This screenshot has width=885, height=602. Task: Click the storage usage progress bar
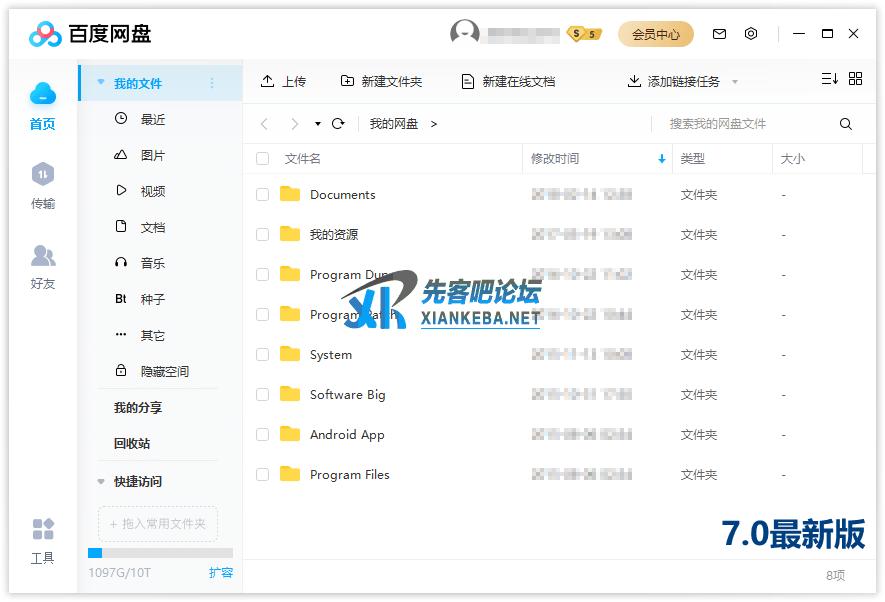tap(160, 553)
